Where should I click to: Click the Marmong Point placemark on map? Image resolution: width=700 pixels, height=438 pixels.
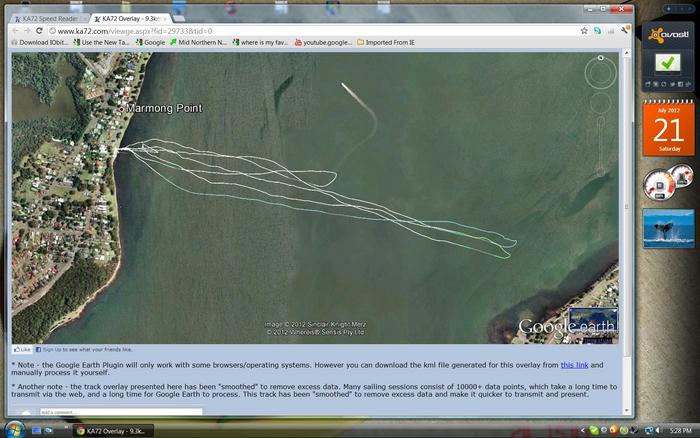[123, 108]
